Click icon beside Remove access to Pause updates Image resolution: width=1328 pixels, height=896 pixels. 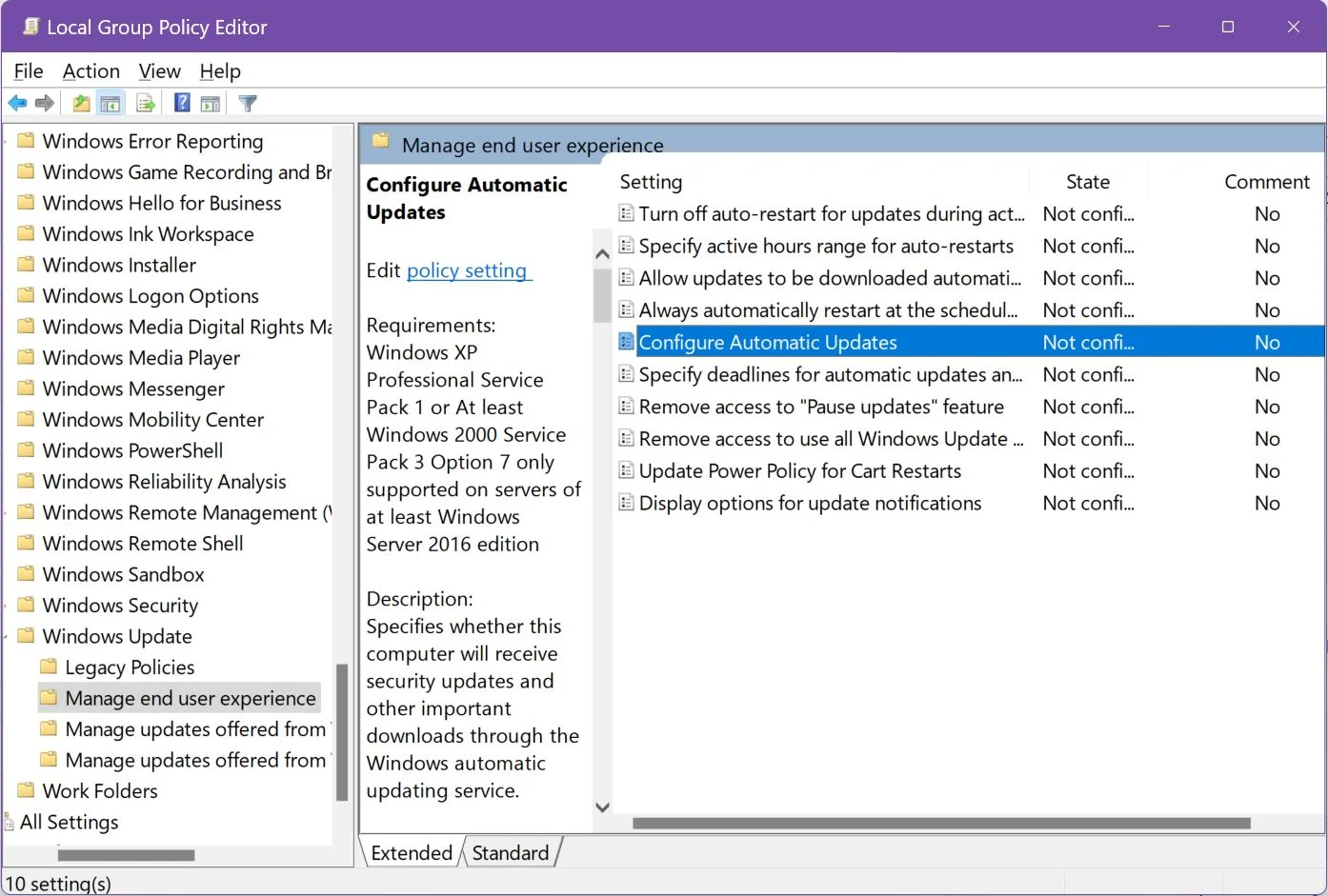click(x=626, y=407)
